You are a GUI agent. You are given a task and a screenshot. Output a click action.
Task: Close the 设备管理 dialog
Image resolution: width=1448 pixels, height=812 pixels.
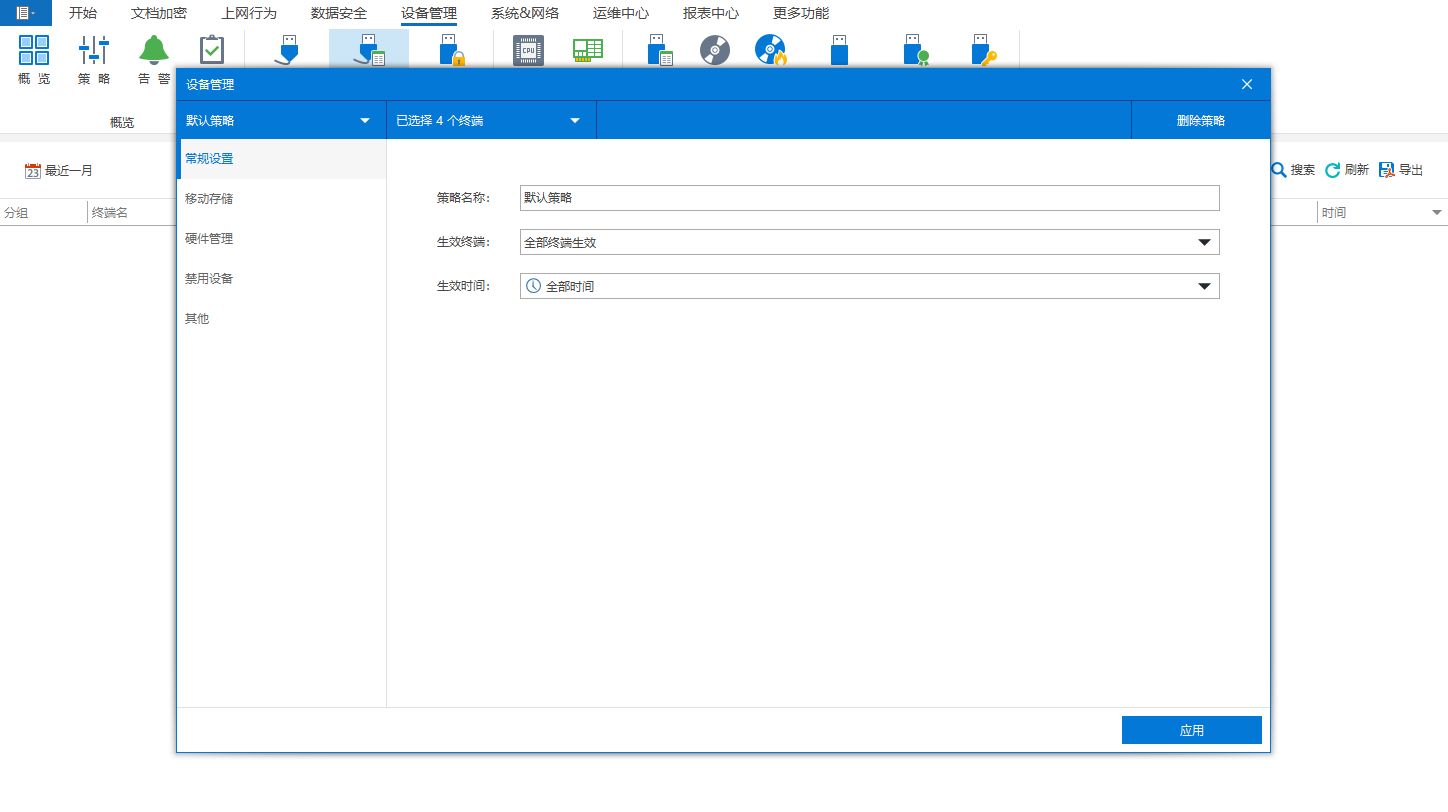tap(1247, 84)
